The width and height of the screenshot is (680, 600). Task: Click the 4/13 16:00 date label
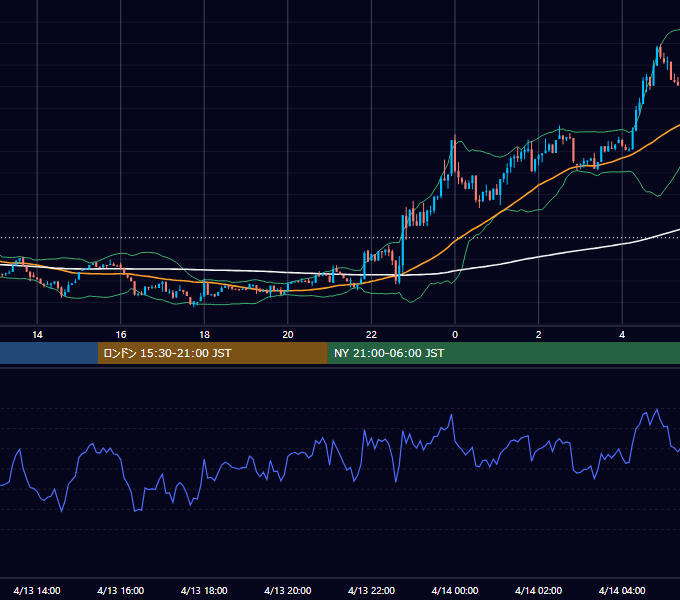pyautogui.click(x=121, y=590)
